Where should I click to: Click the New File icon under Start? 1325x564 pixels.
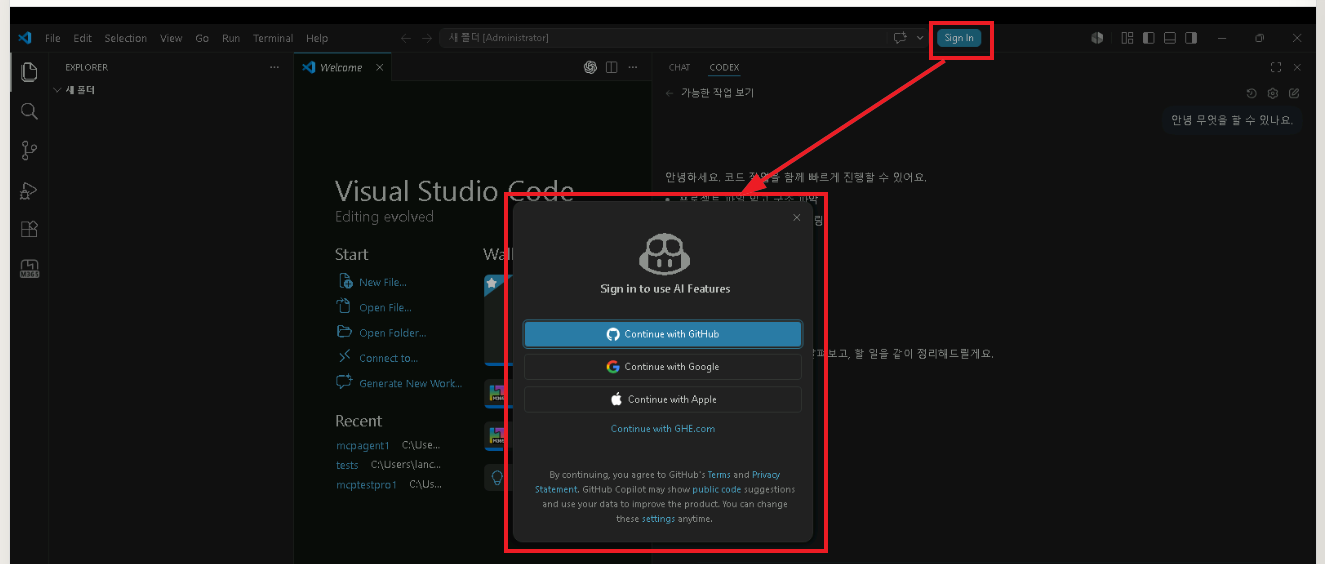[x=345, y=282]
